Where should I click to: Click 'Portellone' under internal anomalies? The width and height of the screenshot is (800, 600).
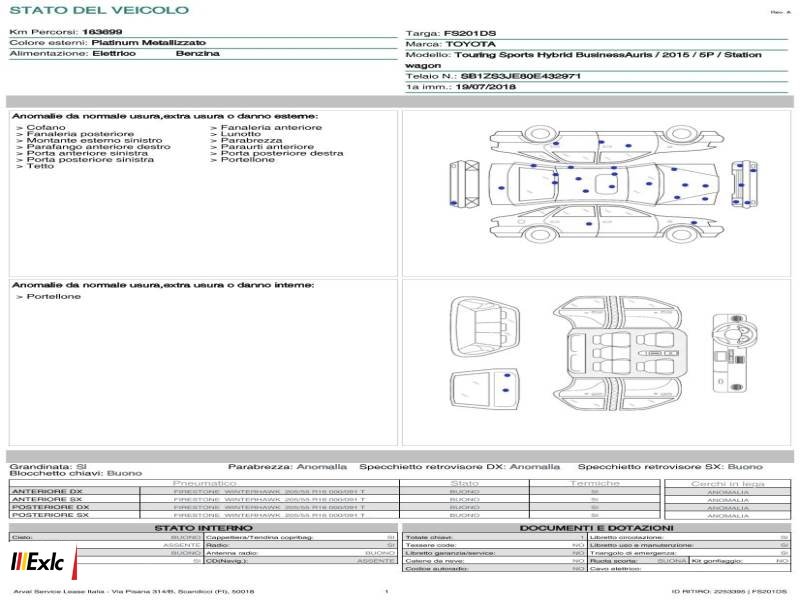pyautogui.click(x=54, y=296)
